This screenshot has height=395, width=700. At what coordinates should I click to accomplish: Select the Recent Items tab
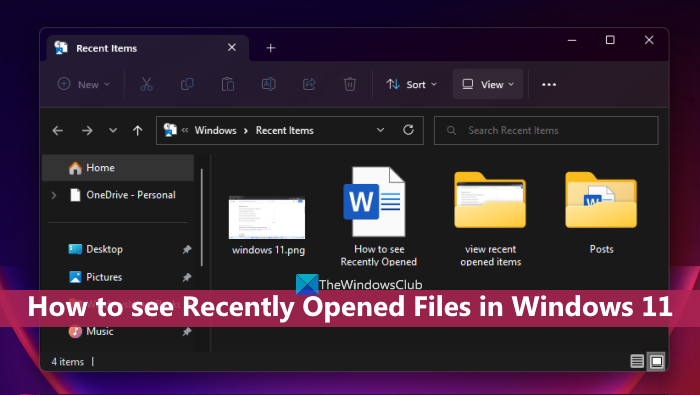[x=147, y=48]
